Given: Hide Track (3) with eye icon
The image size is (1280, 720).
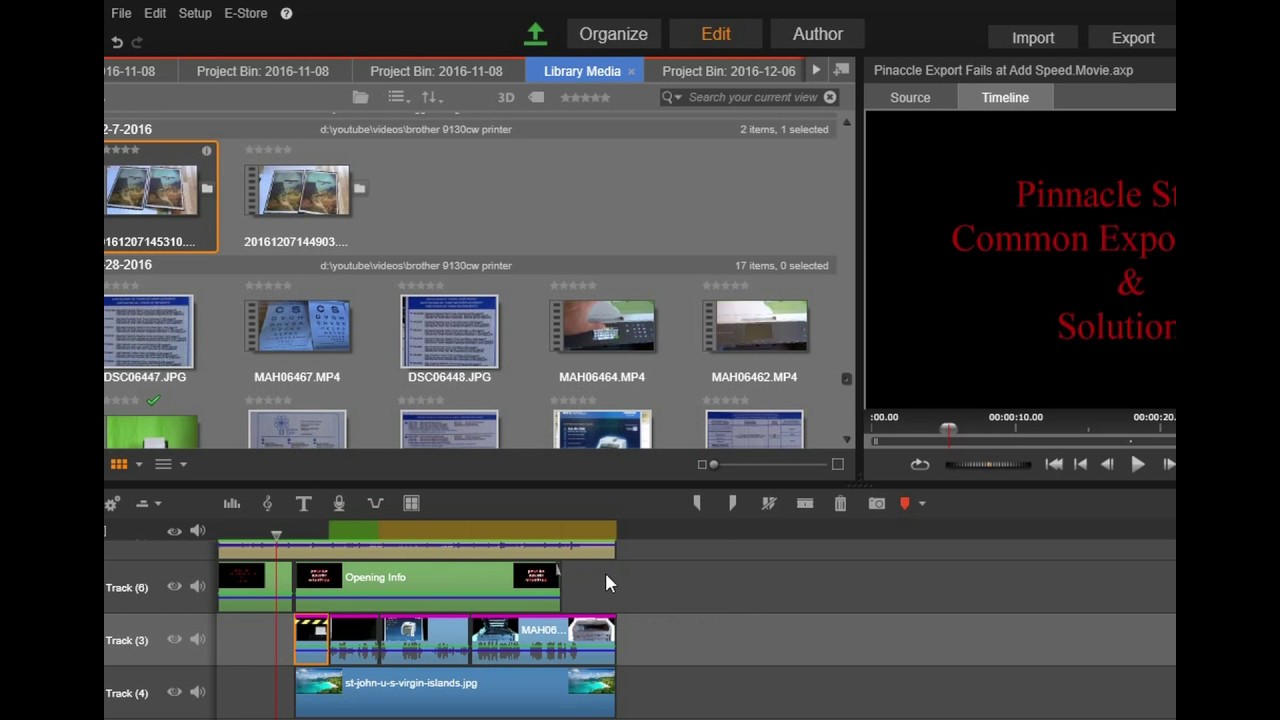Looking at the screenshot, I should pos(174,639).
